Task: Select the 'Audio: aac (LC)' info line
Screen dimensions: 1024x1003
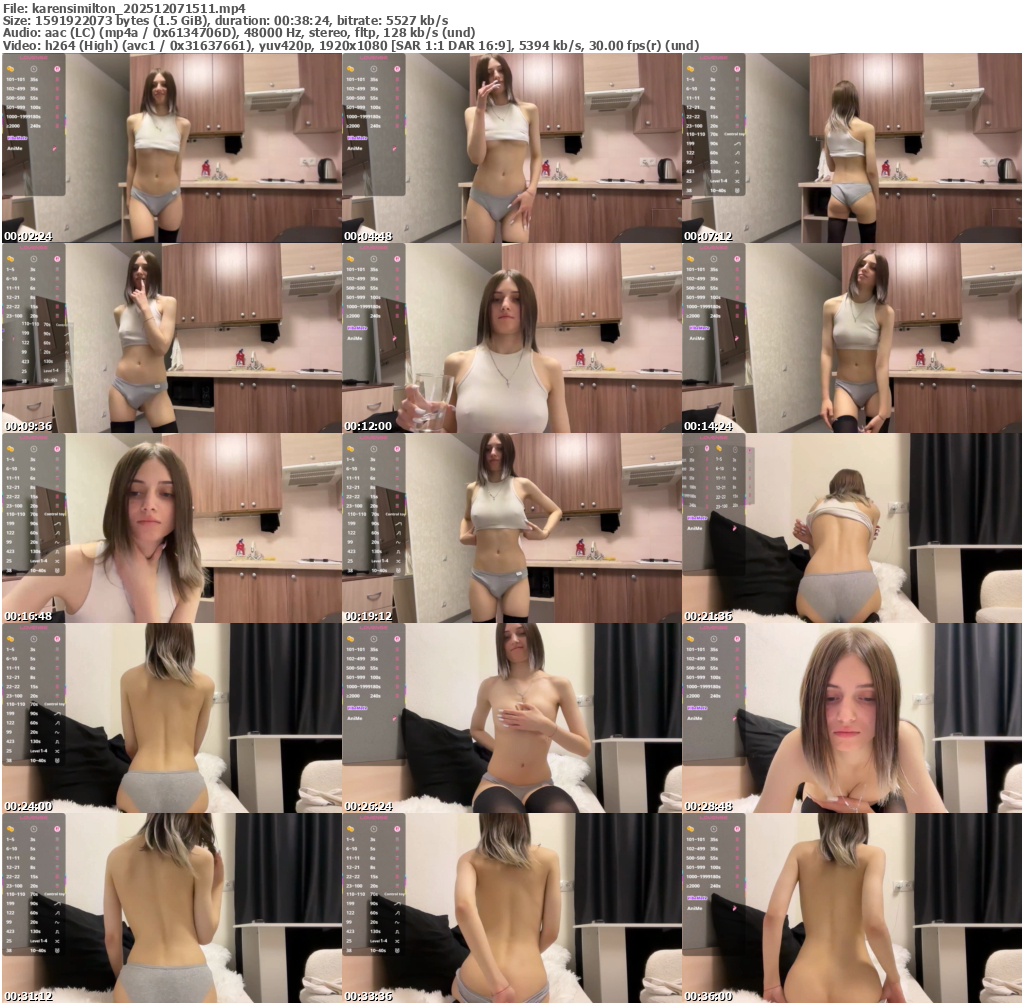Action: 239,33
